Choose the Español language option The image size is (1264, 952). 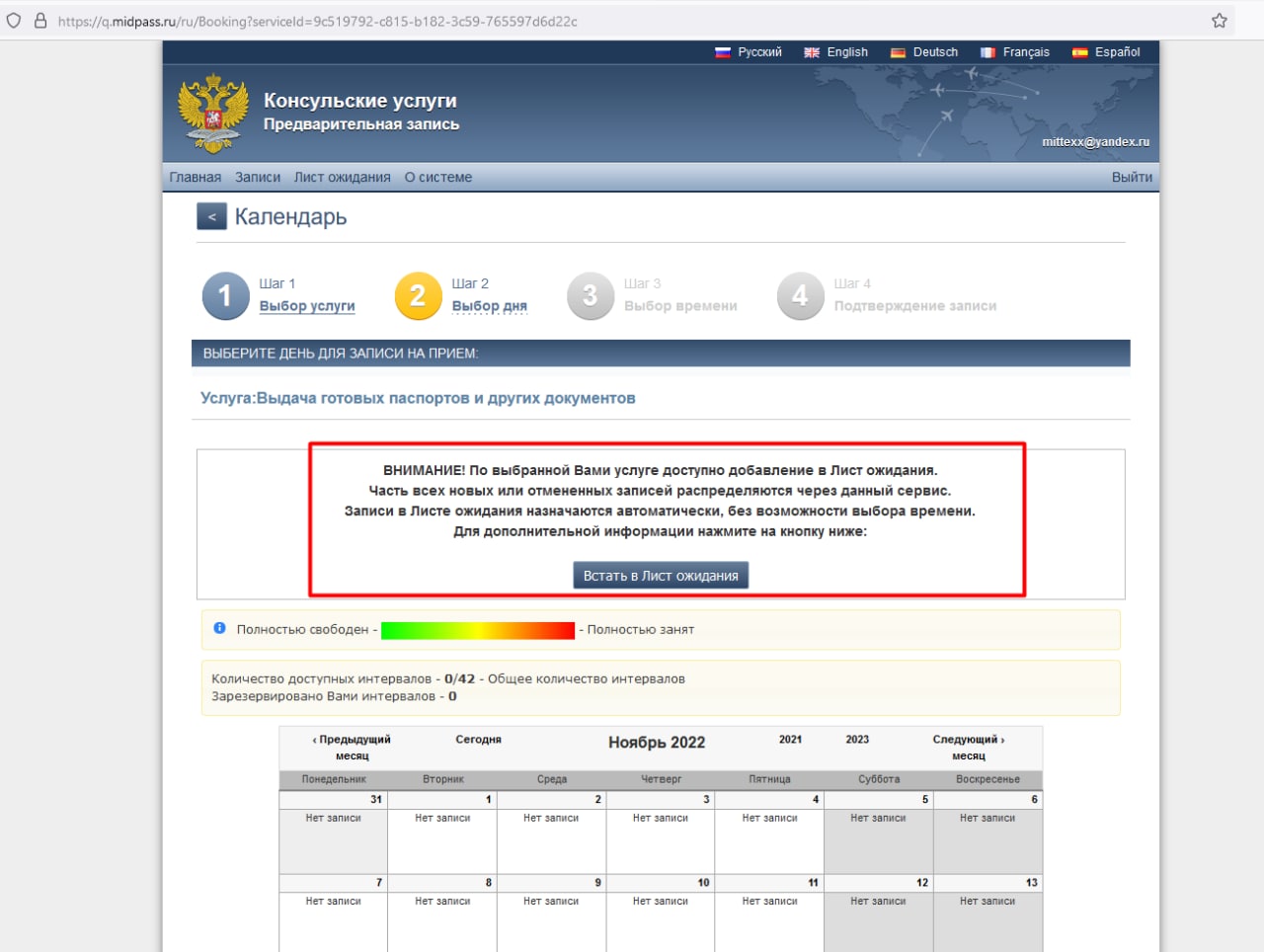click(1107, 52)
